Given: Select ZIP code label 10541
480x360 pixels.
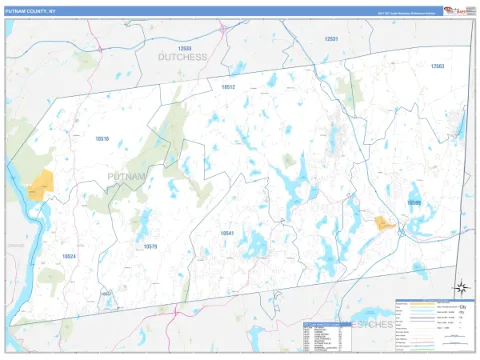Looking at the screenshot, I should [227, 233].
